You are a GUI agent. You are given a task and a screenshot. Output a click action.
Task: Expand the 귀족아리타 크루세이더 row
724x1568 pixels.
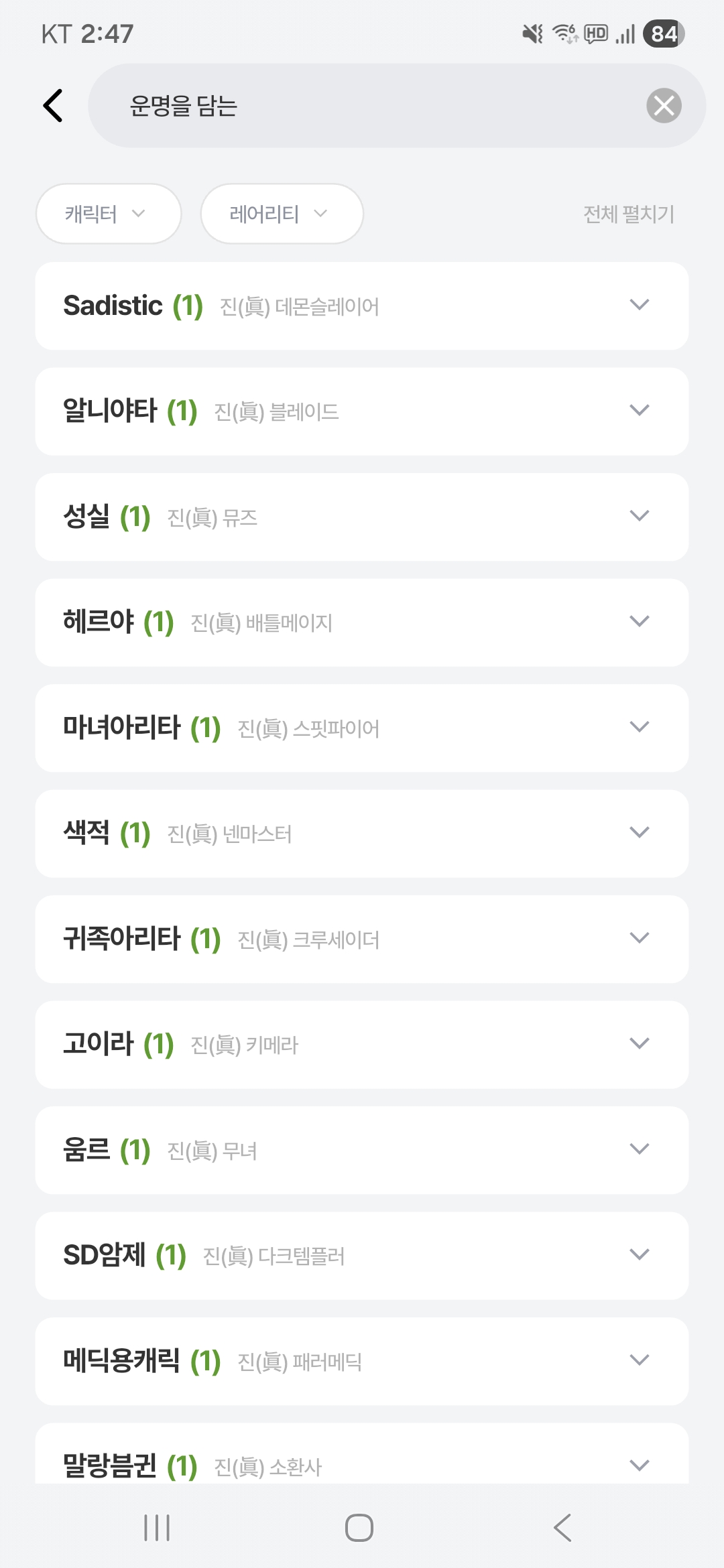640,938
